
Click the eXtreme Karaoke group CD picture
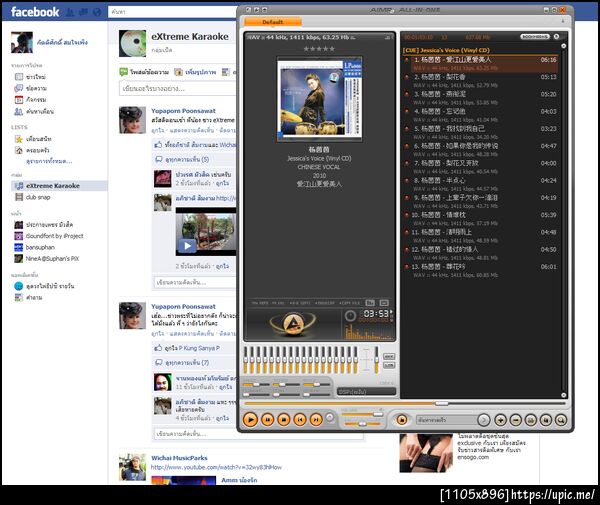[x=132, y=43]
